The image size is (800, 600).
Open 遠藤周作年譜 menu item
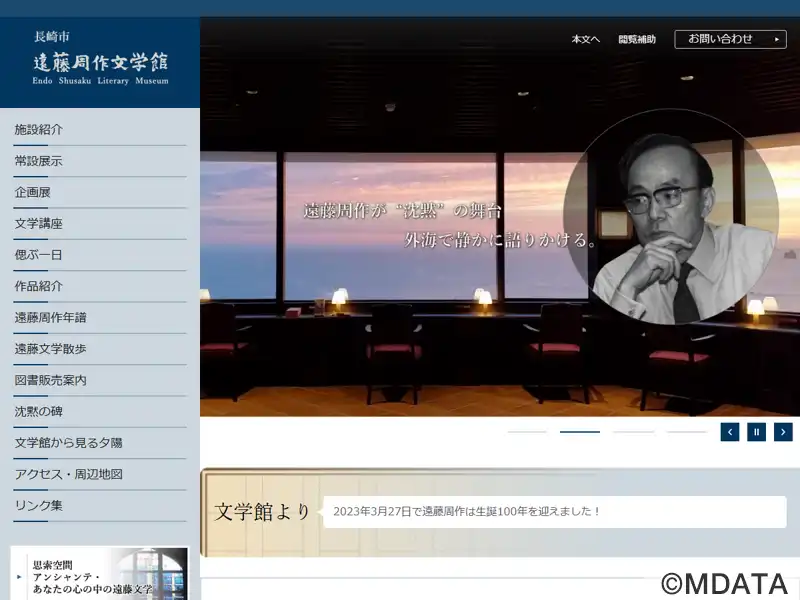[100, 318]
